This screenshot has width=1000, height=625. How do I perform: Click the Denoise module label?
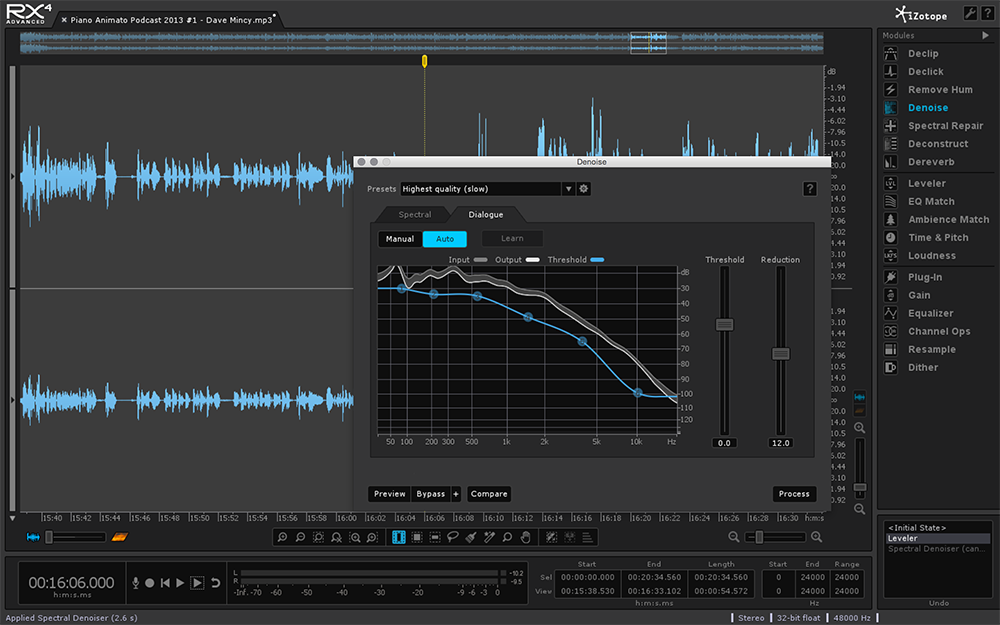coord(928,108)
